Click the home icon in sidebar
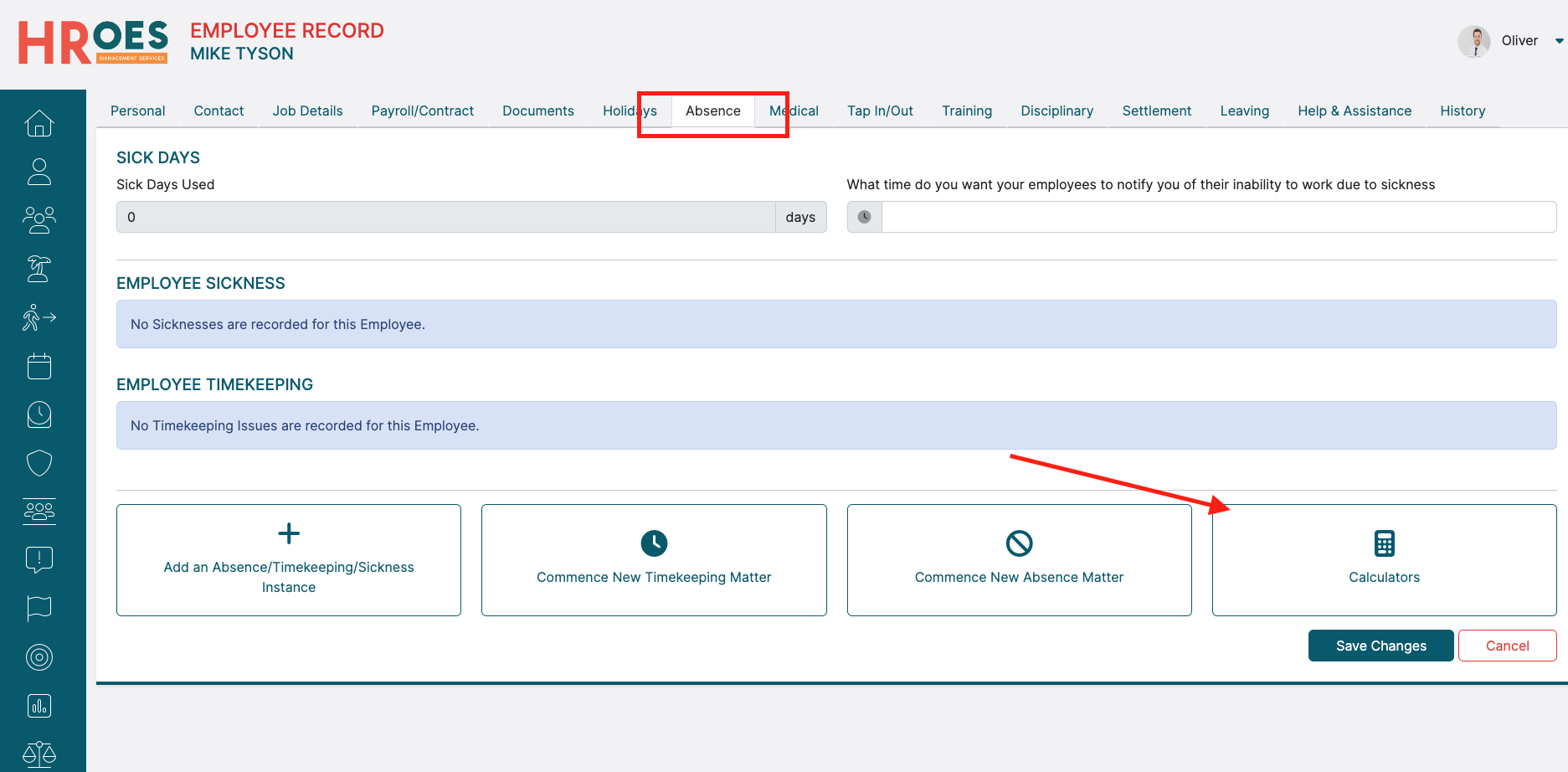Image resolution: width=1568 pixels, height=772 pixels. point(39,123)
